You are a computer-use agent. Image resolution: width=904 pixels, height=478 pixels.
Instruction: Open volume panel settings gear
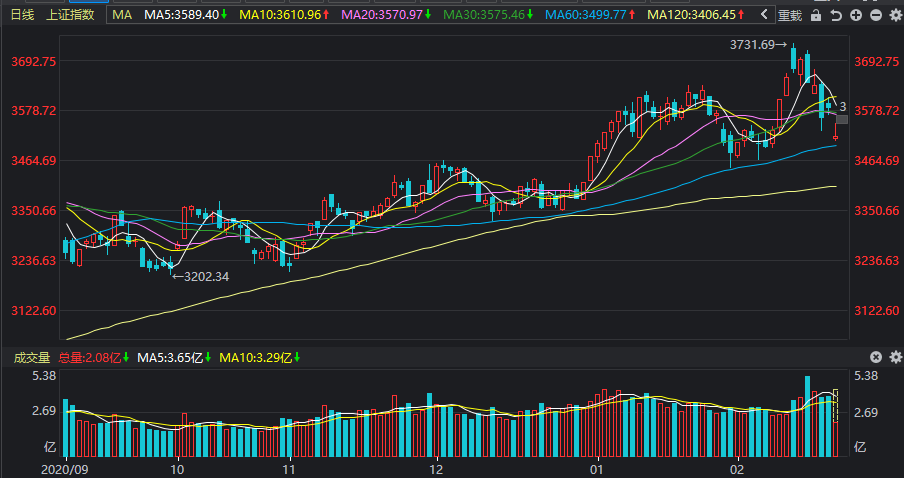click(895, 357)
